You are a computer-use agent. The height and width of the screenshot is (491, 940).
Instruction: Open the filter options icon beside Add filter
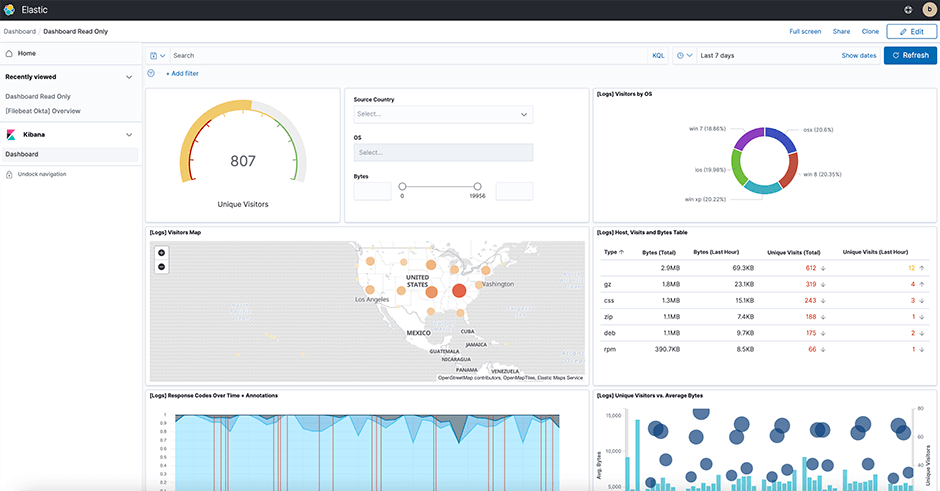click(x=152, y=73)
